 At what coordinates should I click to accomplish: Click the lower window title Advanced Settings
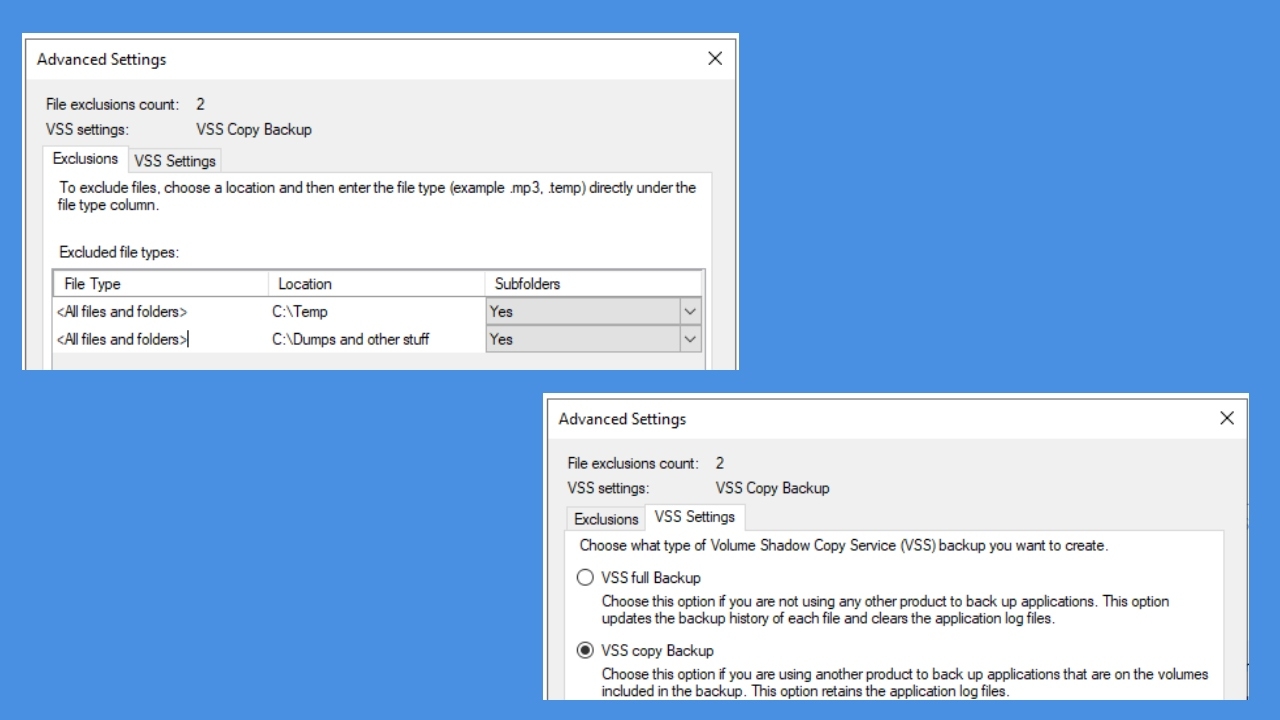[x=623, y=419]
